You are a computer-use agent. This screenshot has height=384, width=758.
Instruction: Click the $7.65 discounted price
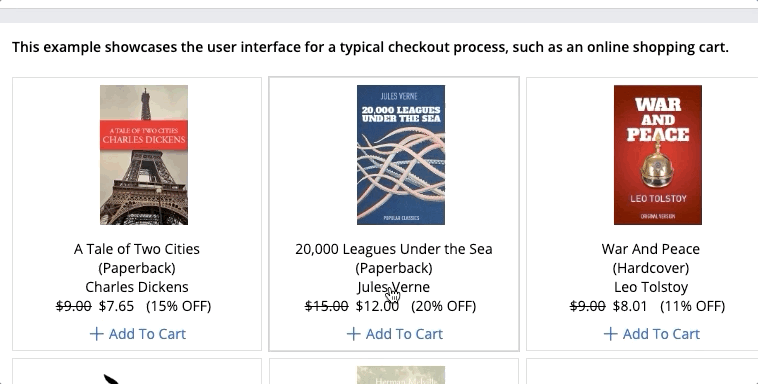(116, 306)
